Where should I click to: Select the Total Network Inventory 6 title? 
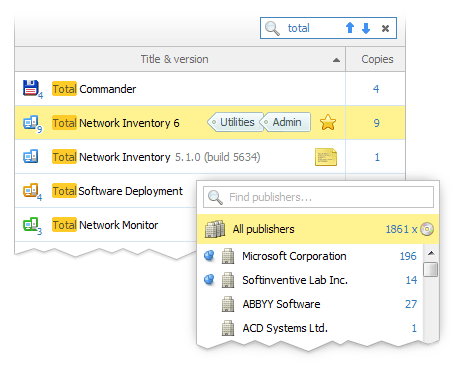116,123
